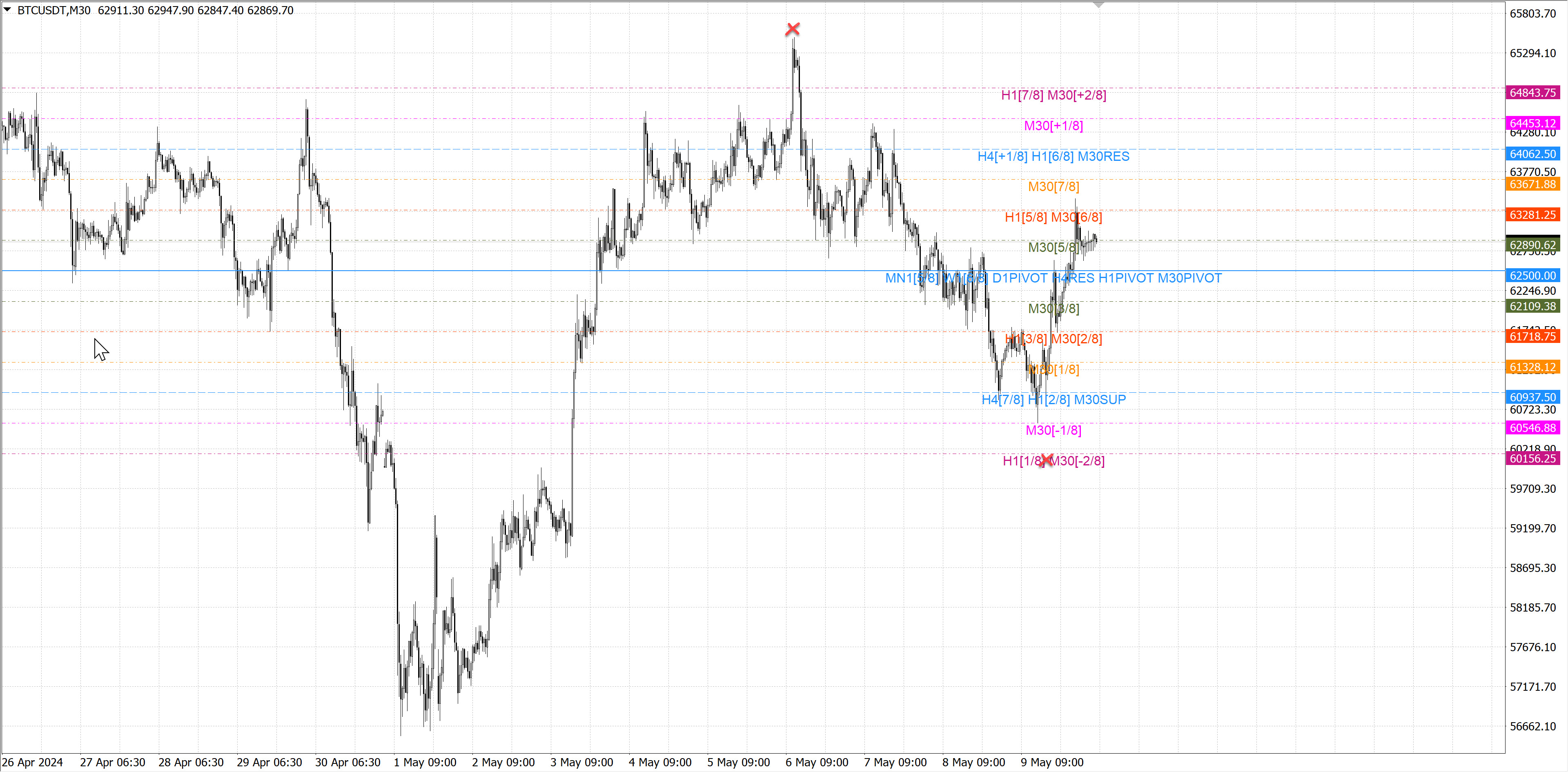
Task: Click the blue 62500.00 pivot price tag
Action: point(1532,276)
